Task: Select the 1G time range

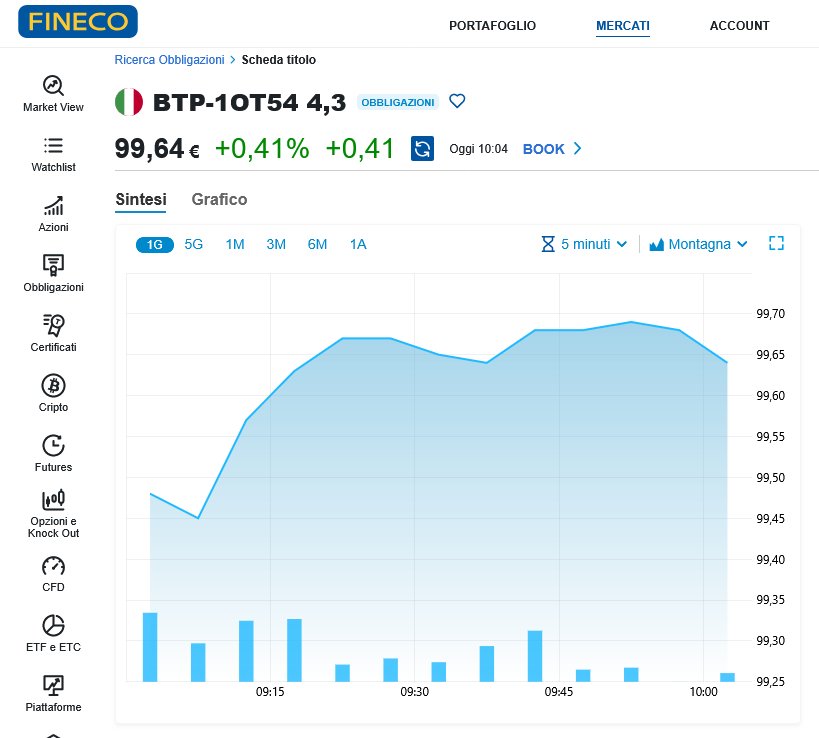Action: pos(154,244)
